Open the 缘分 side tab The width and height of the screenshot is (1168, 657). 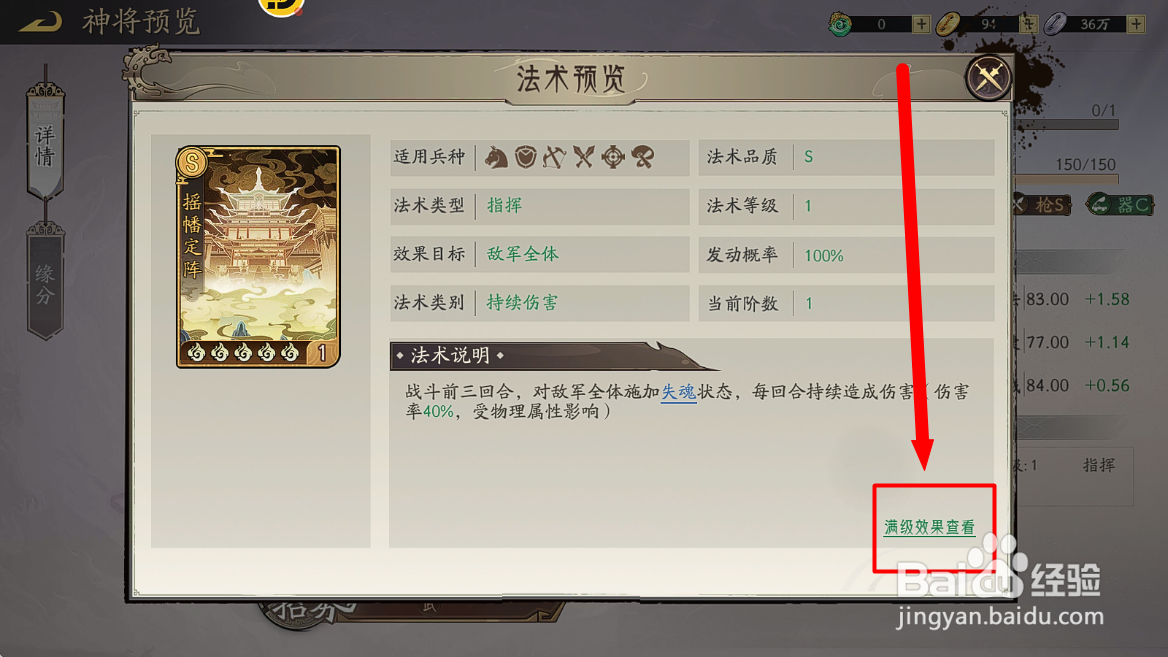(45, 283)
